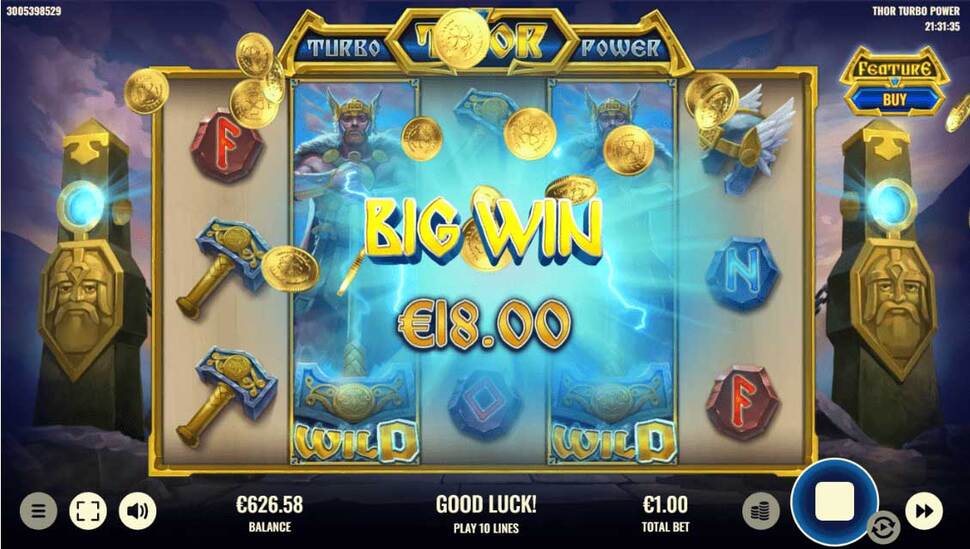The height and width of the screenshot is (549, 970).
Task: Click the red F rune bottom right
Action: tap(743, 402)
